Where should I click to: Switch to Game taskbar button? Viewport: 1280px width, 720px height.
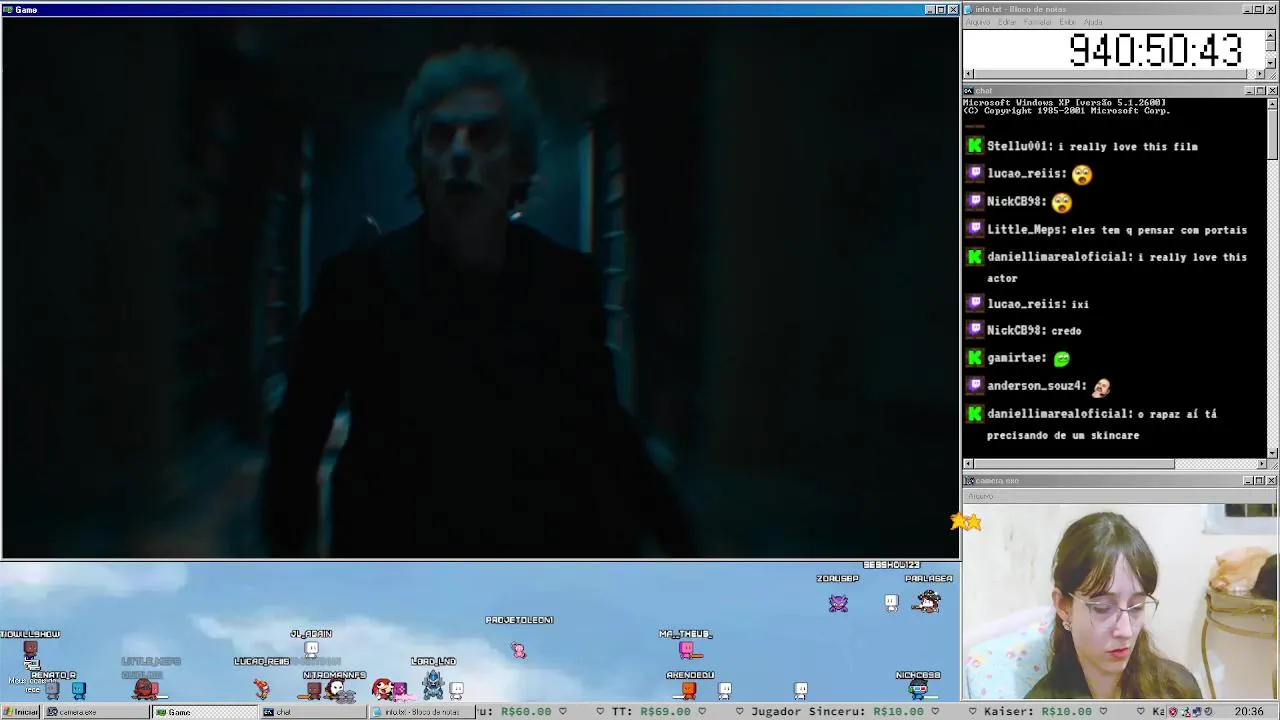click(x=204, y=712)
